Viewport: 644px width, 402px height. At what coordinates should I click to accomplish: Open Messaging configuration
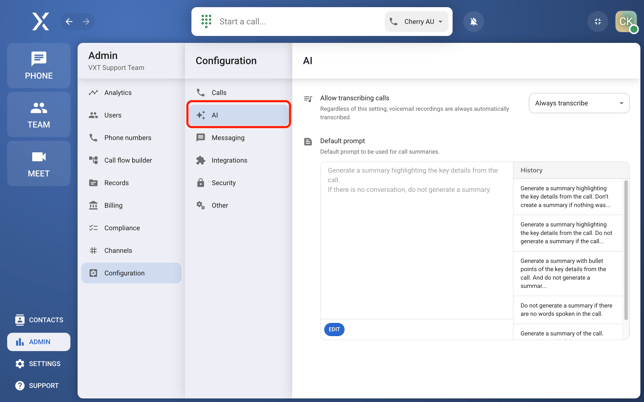tap(238, 138)
